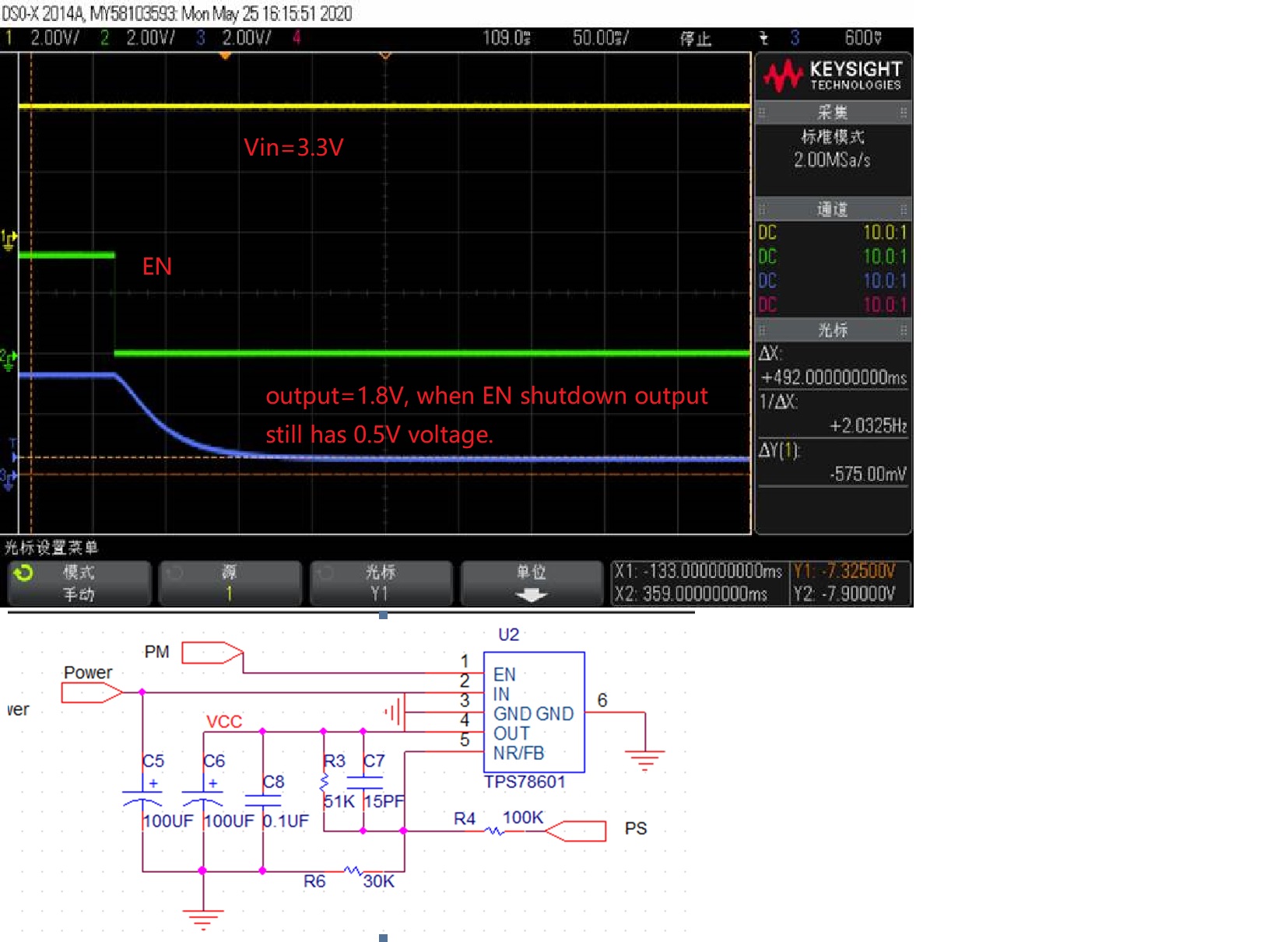Click the magenta DC 10.0:1 channel row
The image size is (1288, 942).
click(833, 304)
